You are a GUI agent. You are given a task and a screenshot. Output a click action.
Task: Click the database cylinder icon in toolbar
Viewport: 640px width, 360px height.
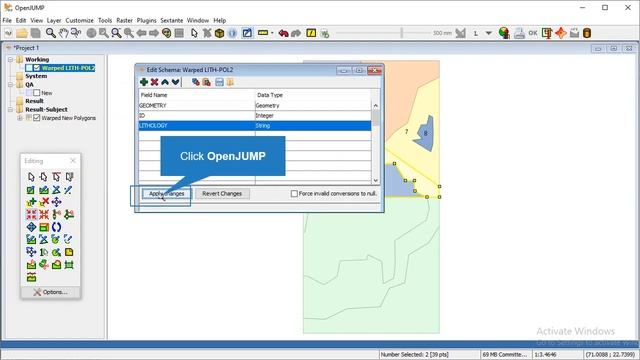pyautogui.click(x=587, y=33)
